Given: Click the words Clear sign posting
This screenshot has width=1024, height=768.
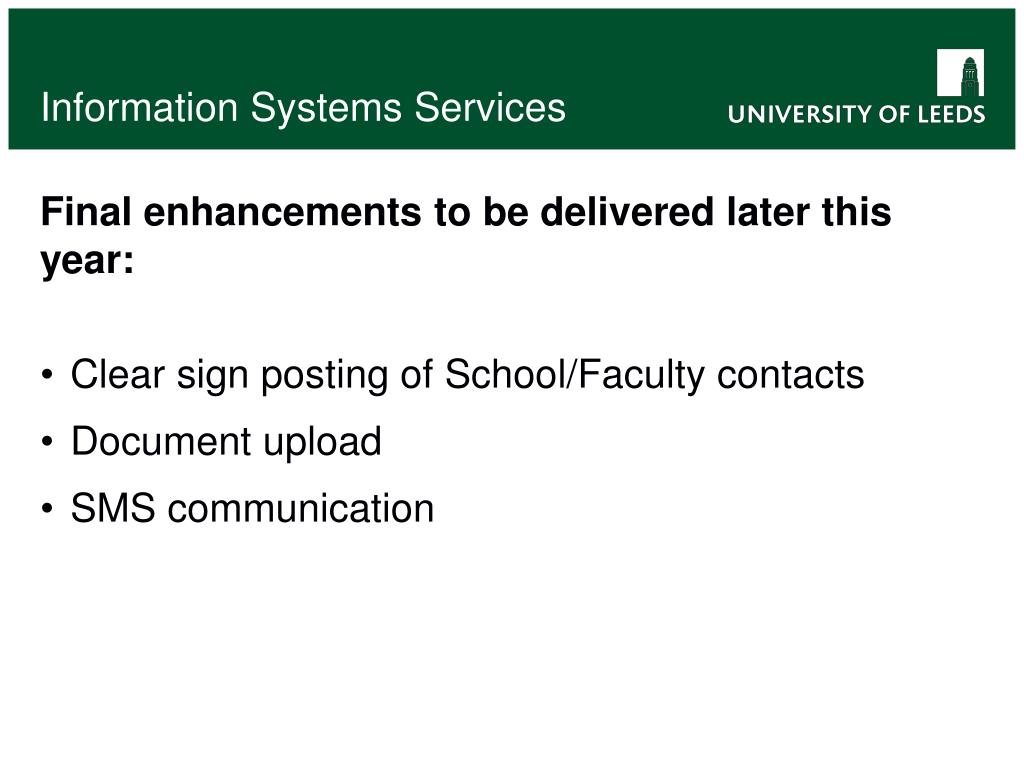Looking at the screenshot, I should click(229, 376).
